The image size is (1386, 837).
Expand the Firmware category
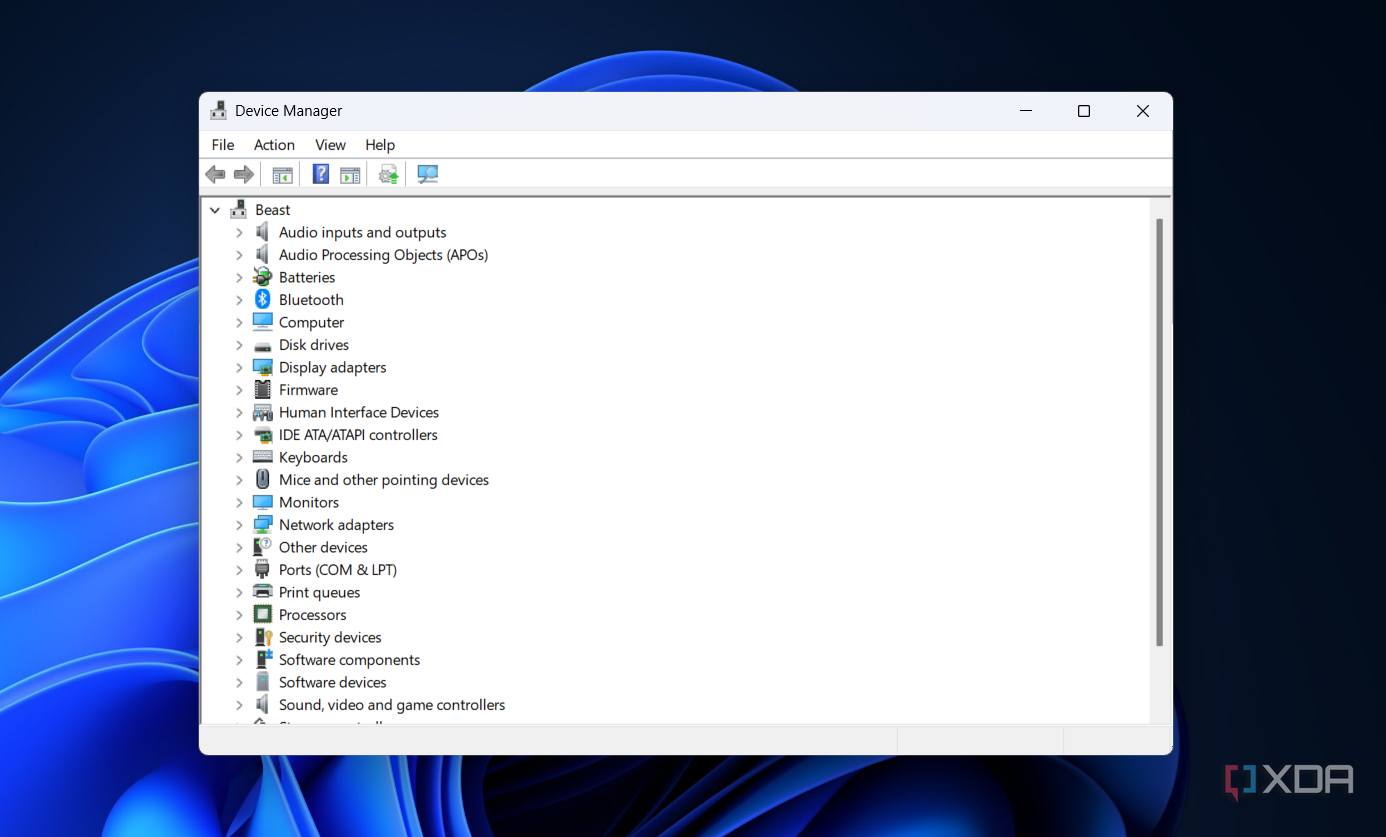239,390
